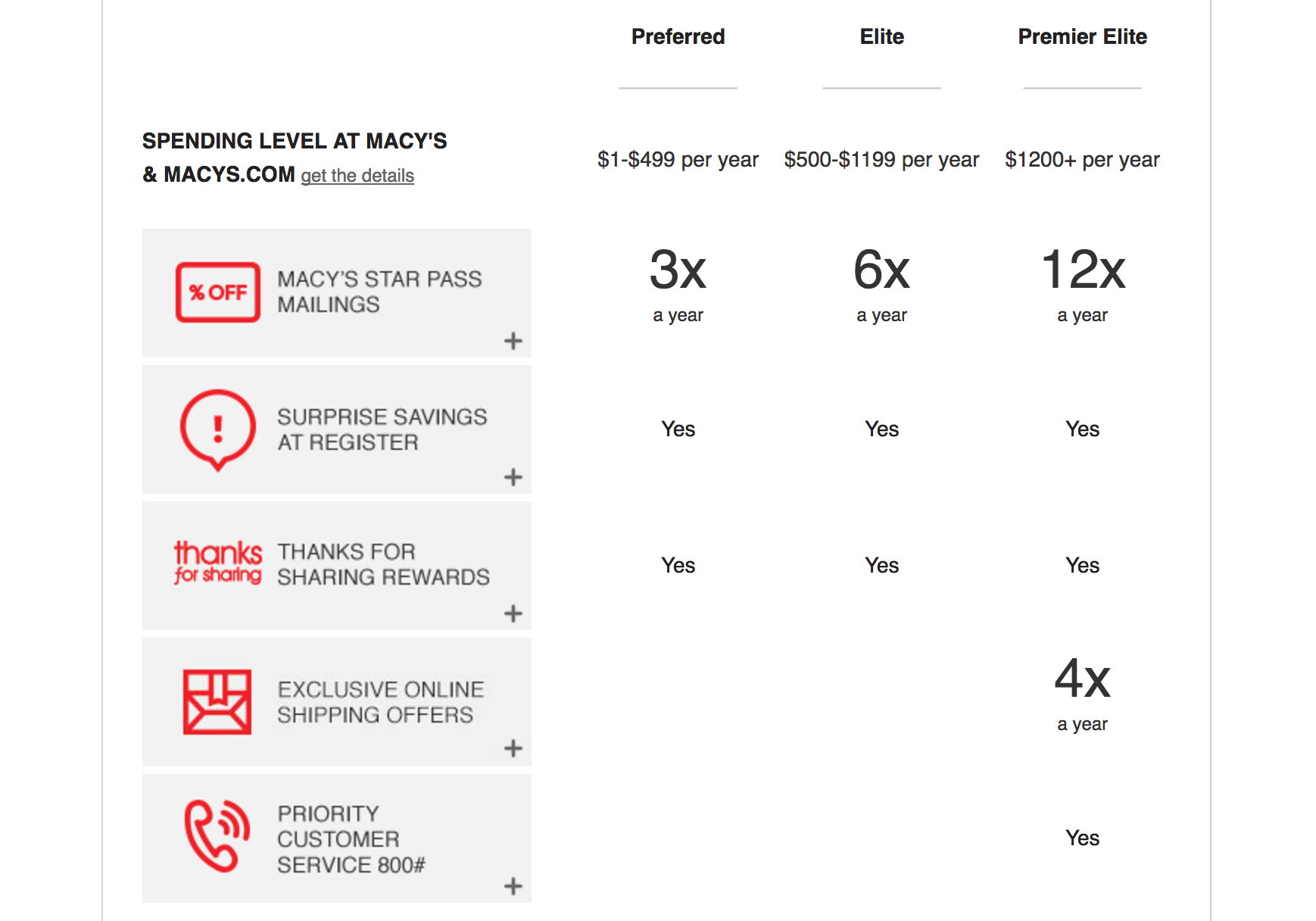Click the Surprise Savings exclamation bubble icon
1316x921 pixels.
[218, 429]
